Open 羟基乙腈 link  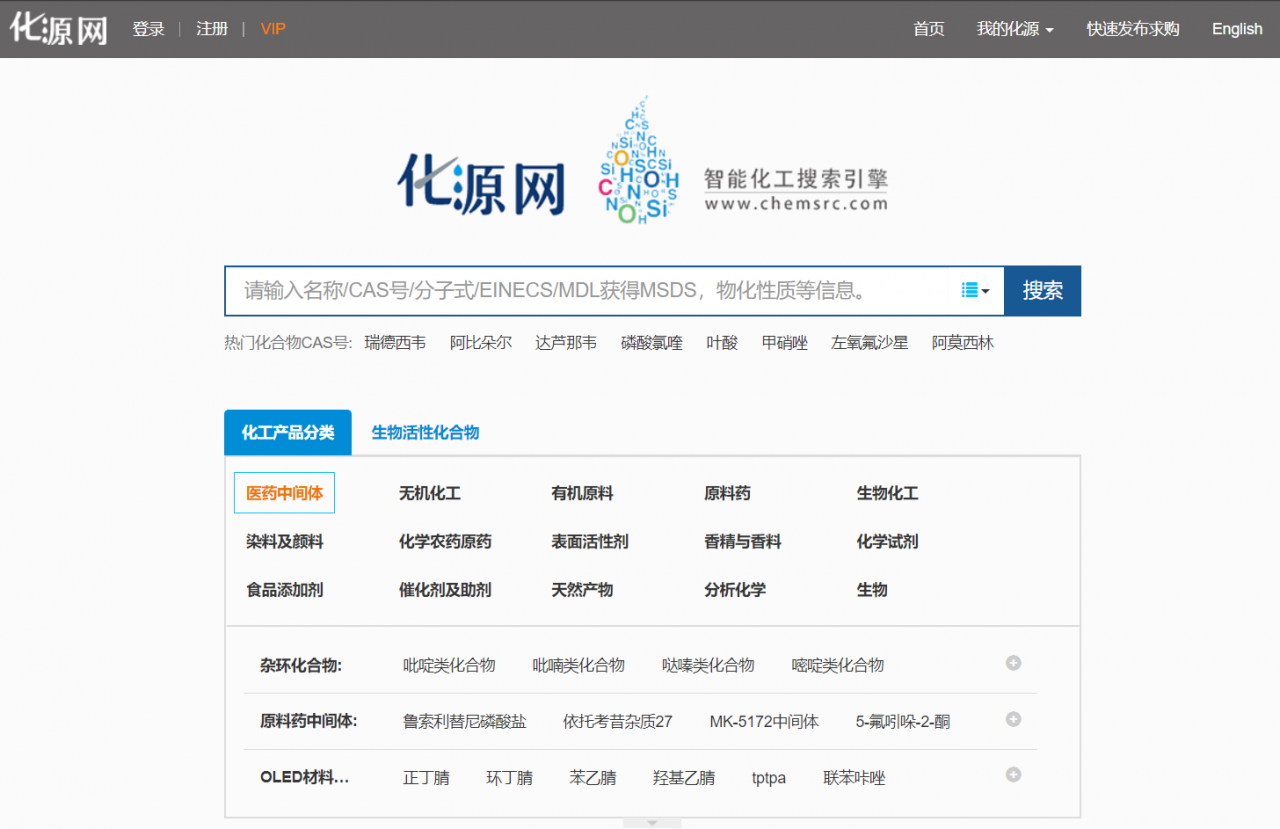click(684, 778)
